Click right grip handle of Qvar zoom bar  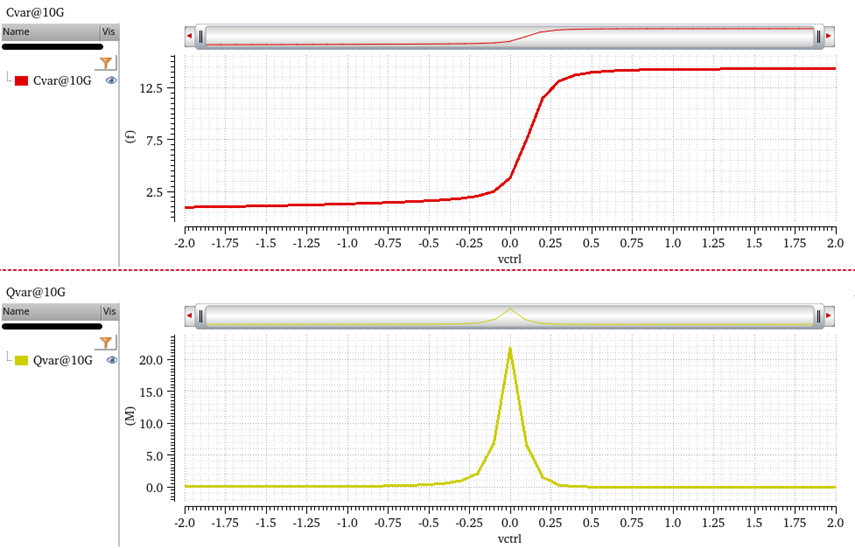coord(817,317)
